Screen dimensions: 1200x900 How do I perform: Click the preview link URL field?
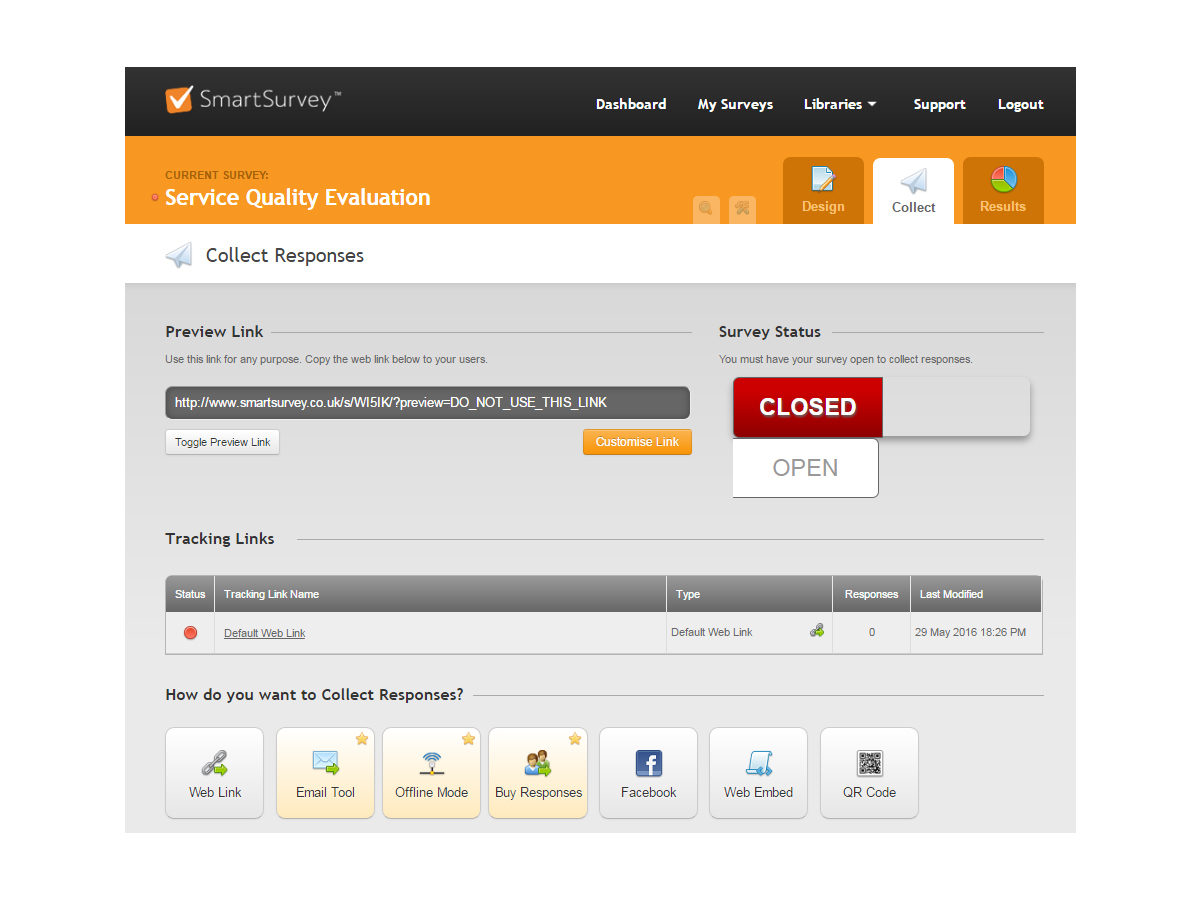(427, 403)
